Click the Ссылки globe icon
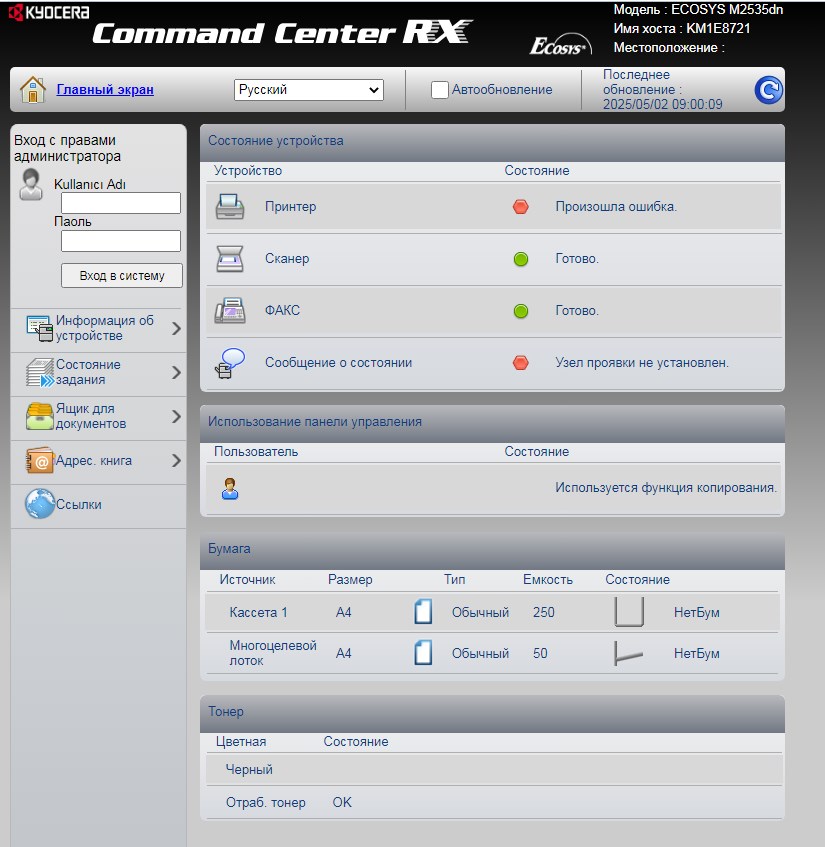Image resolution: width=825 pixels, height=847 pixels. click(39, 503)
